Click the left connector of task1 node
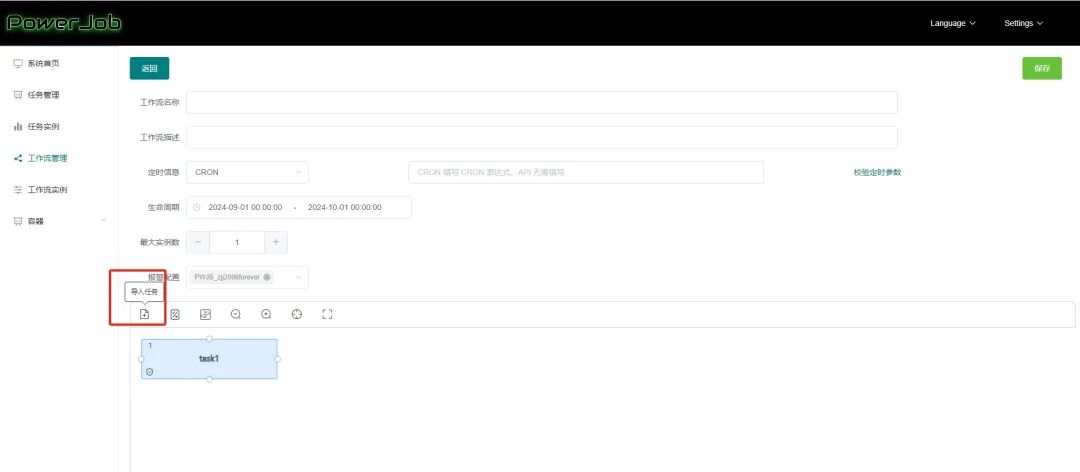The image size is (1080, 472). point(141,359)
